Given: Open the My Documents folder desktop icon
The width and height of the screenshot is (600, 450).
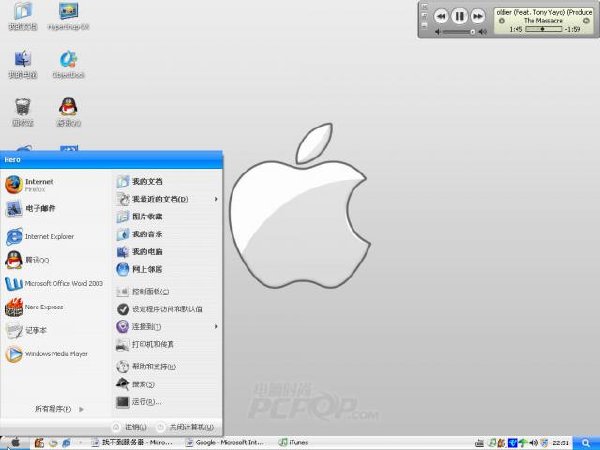Looking at the screenshot, I should [x=23, y=15].
